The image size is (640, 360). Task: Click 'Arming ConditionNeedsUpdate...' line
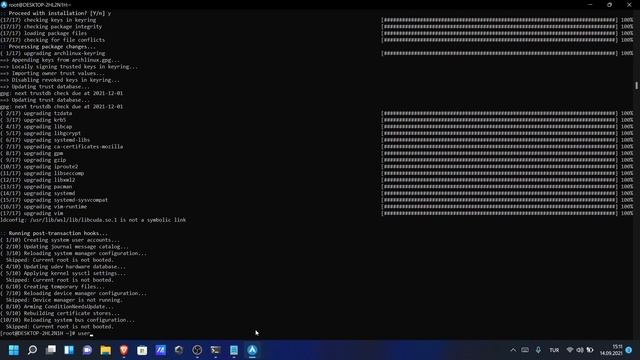57,307
